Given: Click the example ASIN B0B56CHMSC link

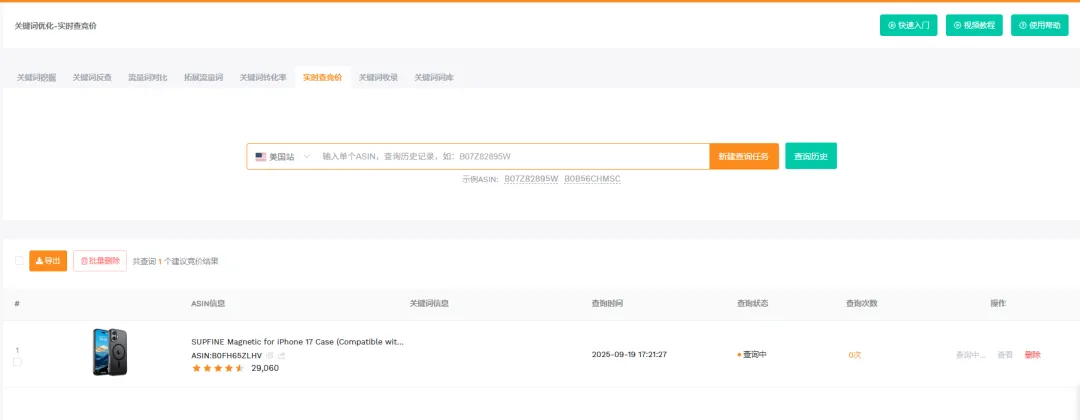Looking at the screenshot, I should (592, 179).
